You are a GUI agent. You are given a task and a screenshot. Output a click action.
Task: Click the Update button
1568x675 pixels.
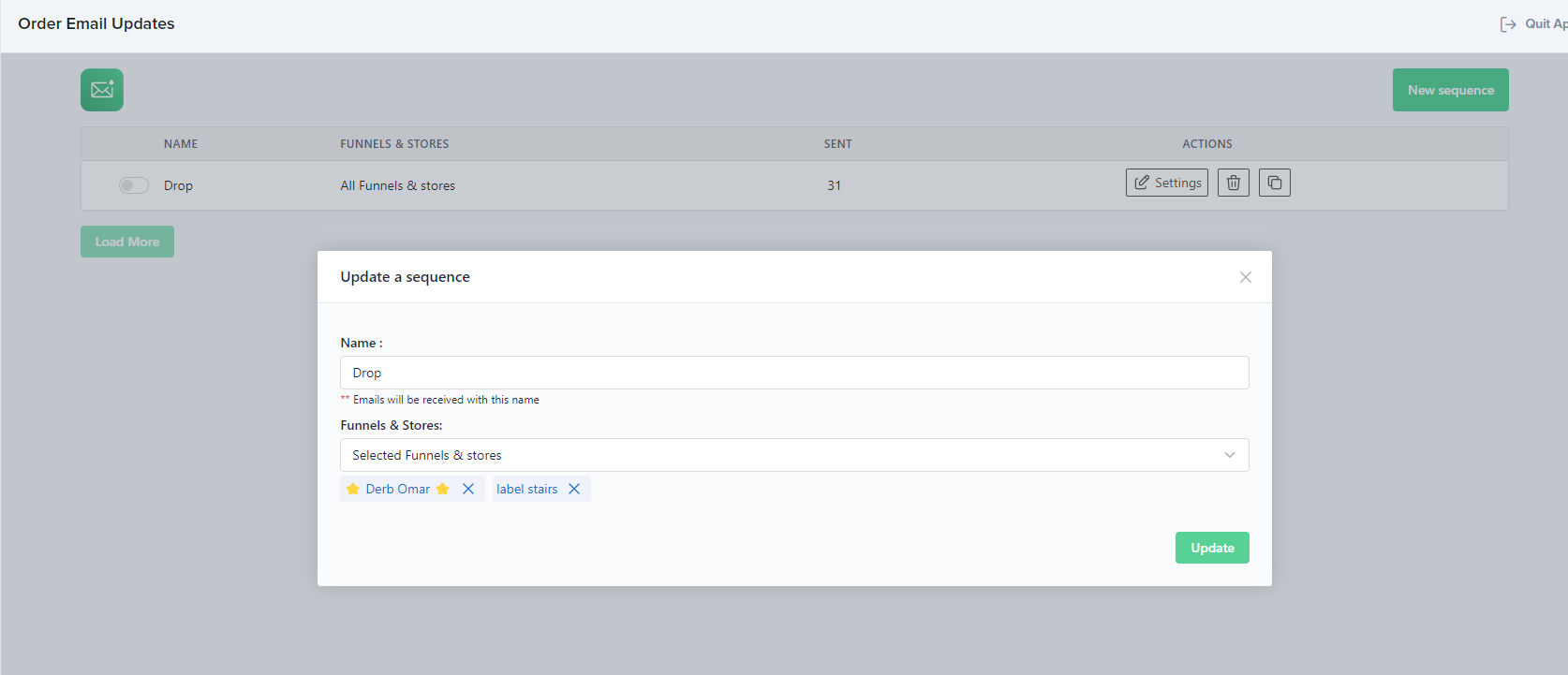click(x=1212, y=548)
